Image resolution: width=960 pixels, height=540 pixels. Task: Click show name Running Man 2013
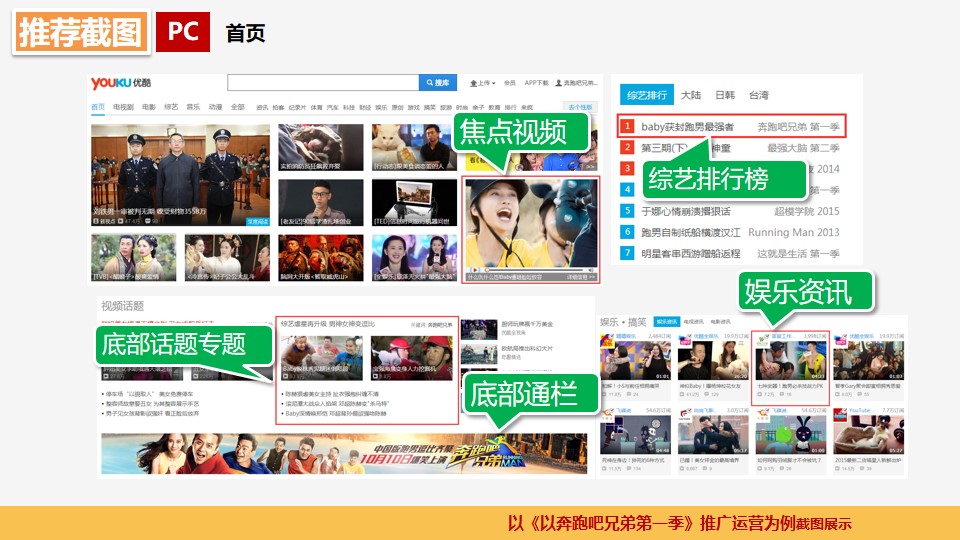click(793, 233)
